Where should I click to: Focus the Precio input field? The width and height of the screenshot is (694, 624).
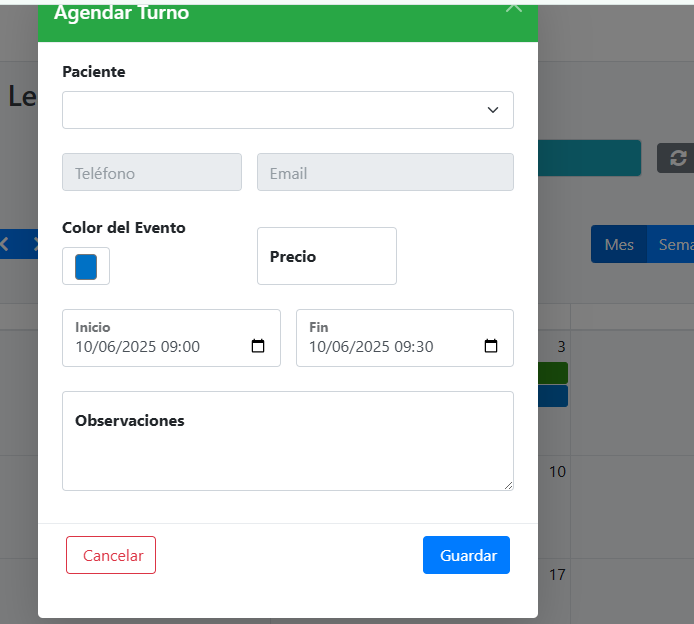[327, 256]
